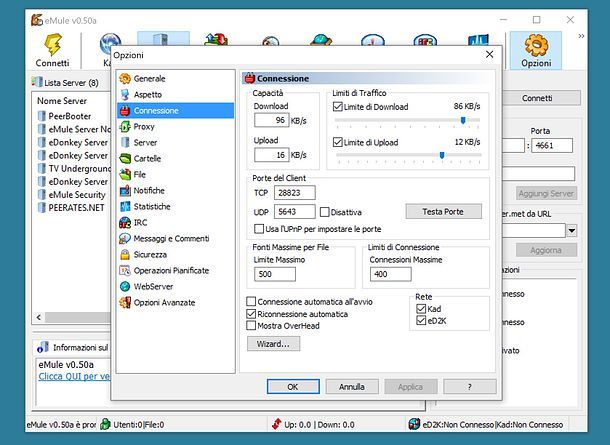
Task: Select Connessione category in sidebar
Action: [x=175, y=110]
